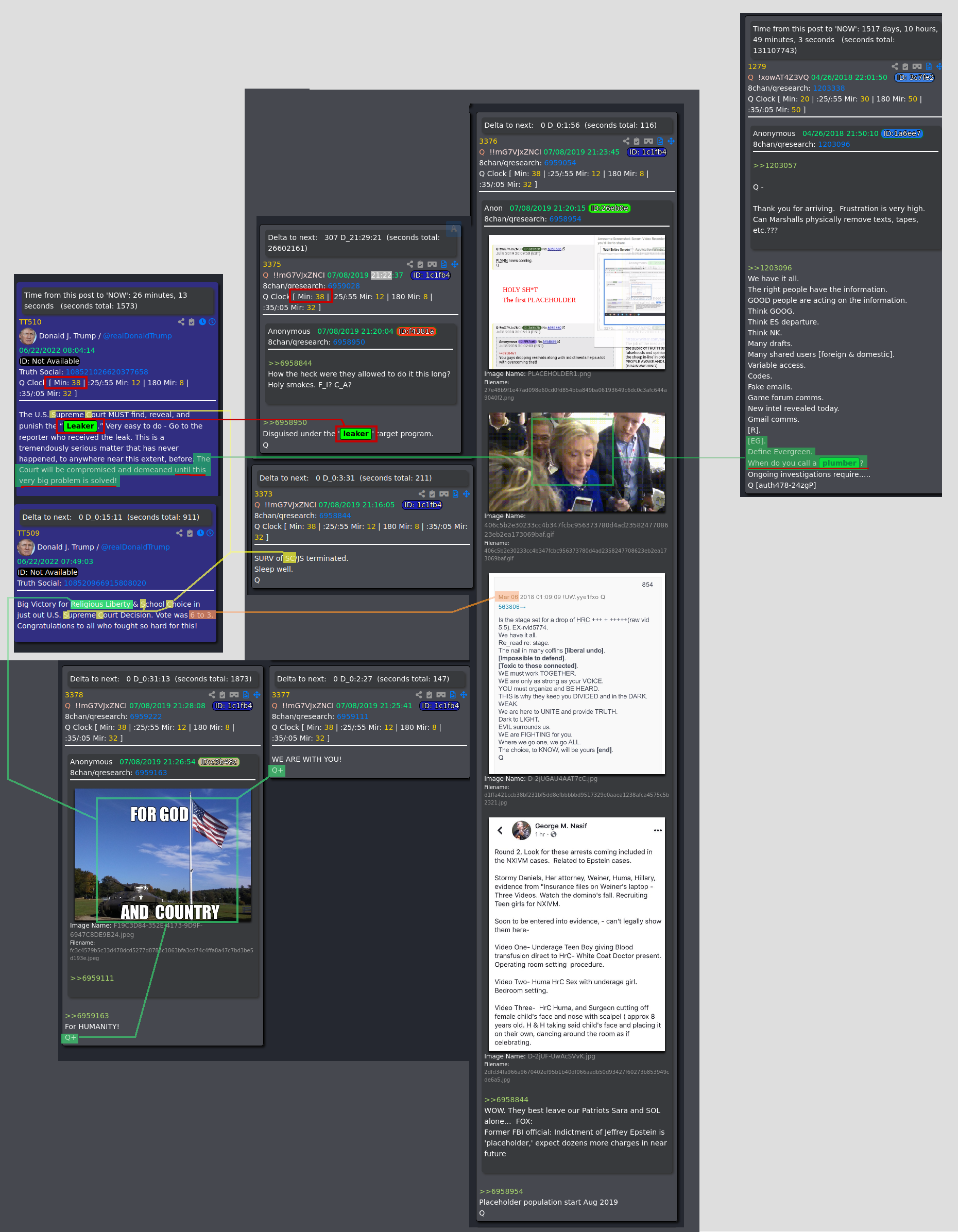Open 8chan link 6959111 in post 3377
958x1232 pixels.
pyautogui.click(x=352, y=716)
